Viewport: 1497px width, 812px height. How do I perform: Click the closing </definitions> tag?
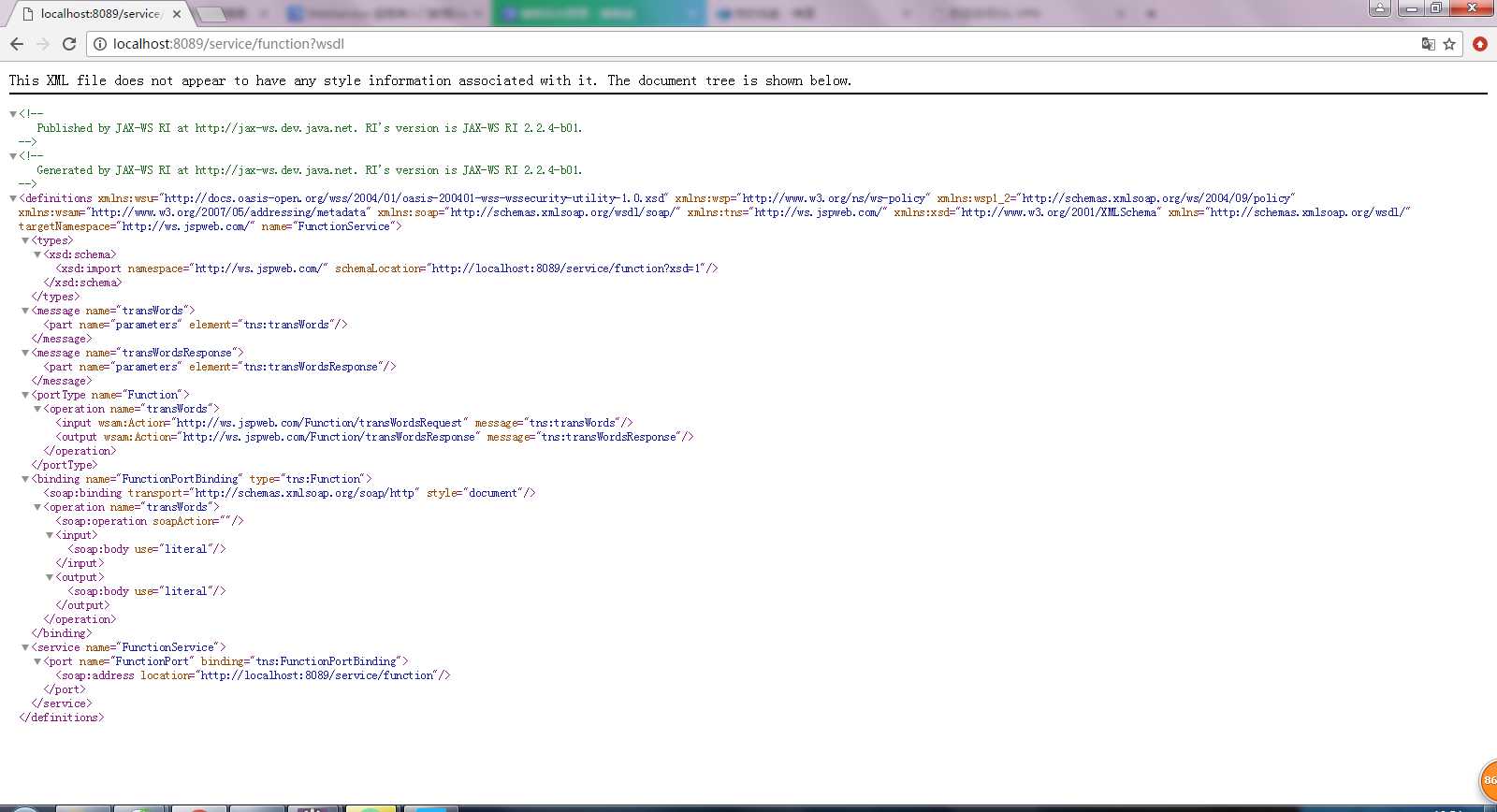point(62,718)
